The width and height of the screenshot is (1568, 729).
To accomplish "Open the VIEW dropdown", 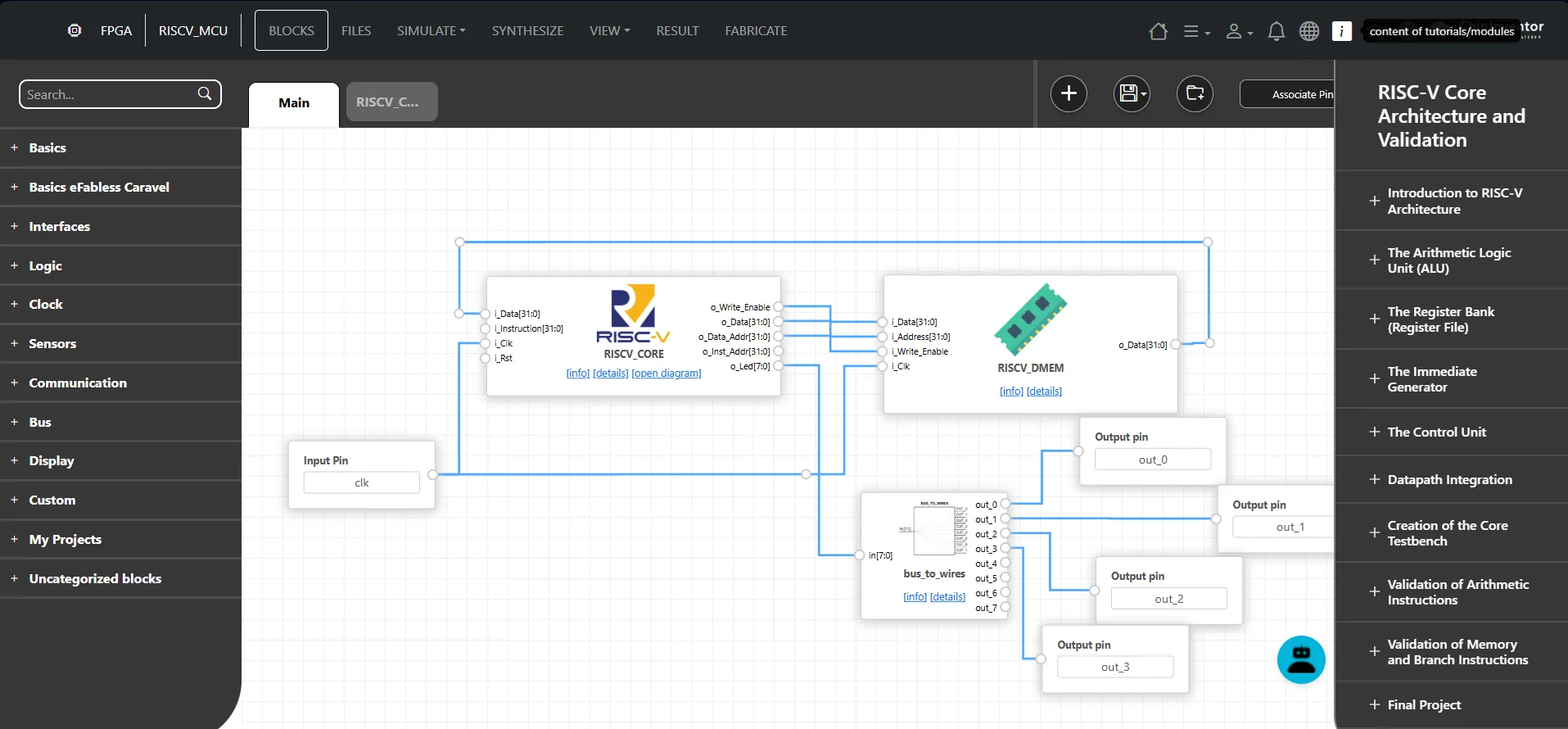I will (610, 30).
